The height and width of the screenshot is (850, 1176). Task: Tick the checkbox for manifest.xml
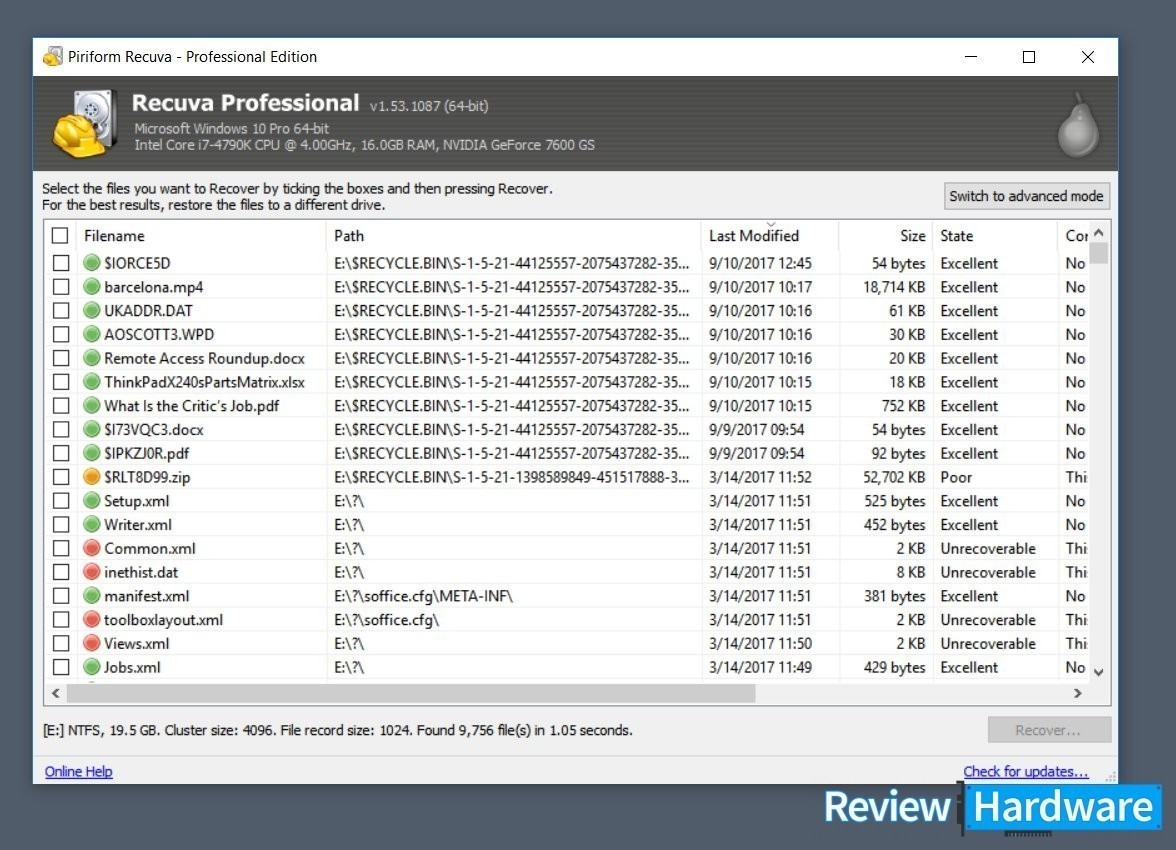(62, 596)
